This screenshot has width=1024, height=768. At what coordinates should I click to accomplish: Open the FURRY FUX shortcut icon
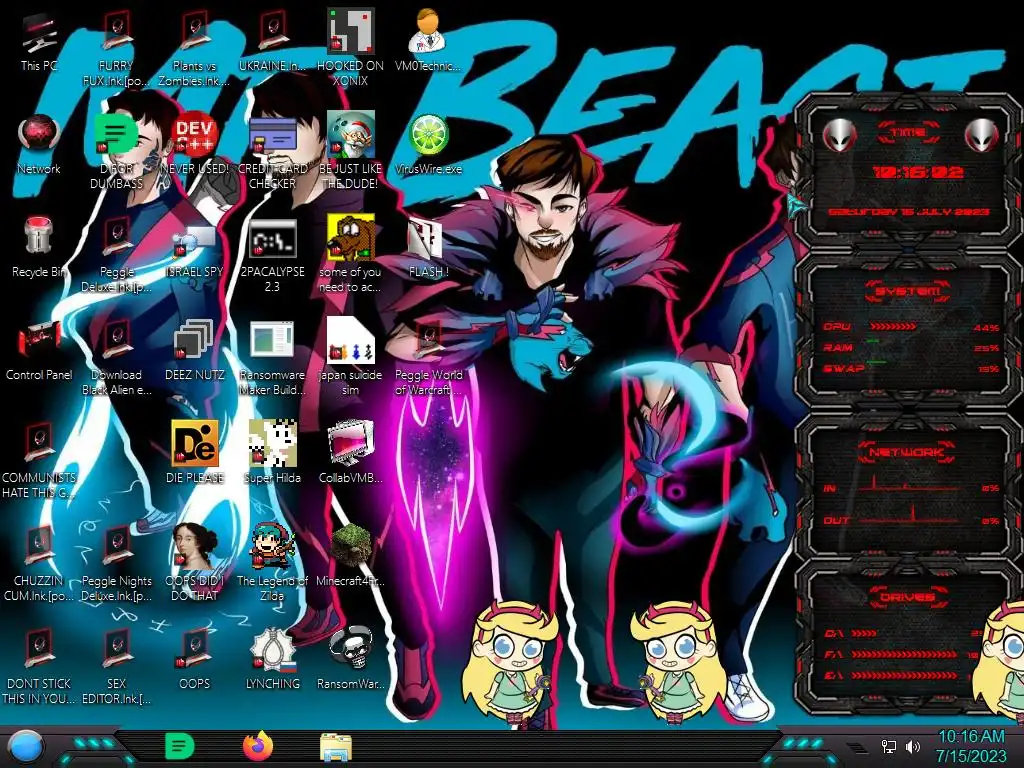click(116, 31)
